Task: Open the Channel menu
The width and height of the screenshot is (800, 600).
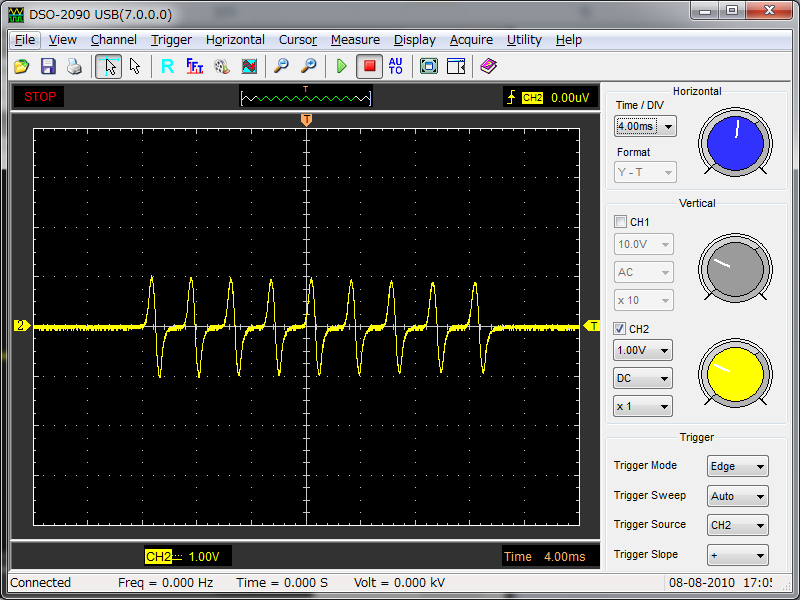Action: click(113, 40)
